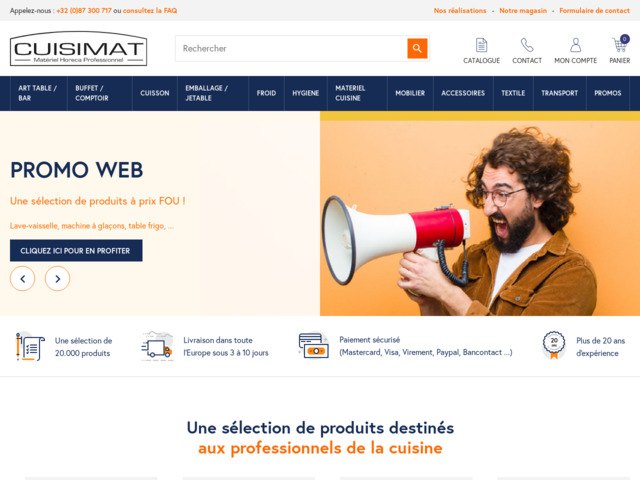Click 'Cliquez ici pour en profiter' button
Image resolution: width=640 pixels, height=480 pixels.
tap(76, 251)
